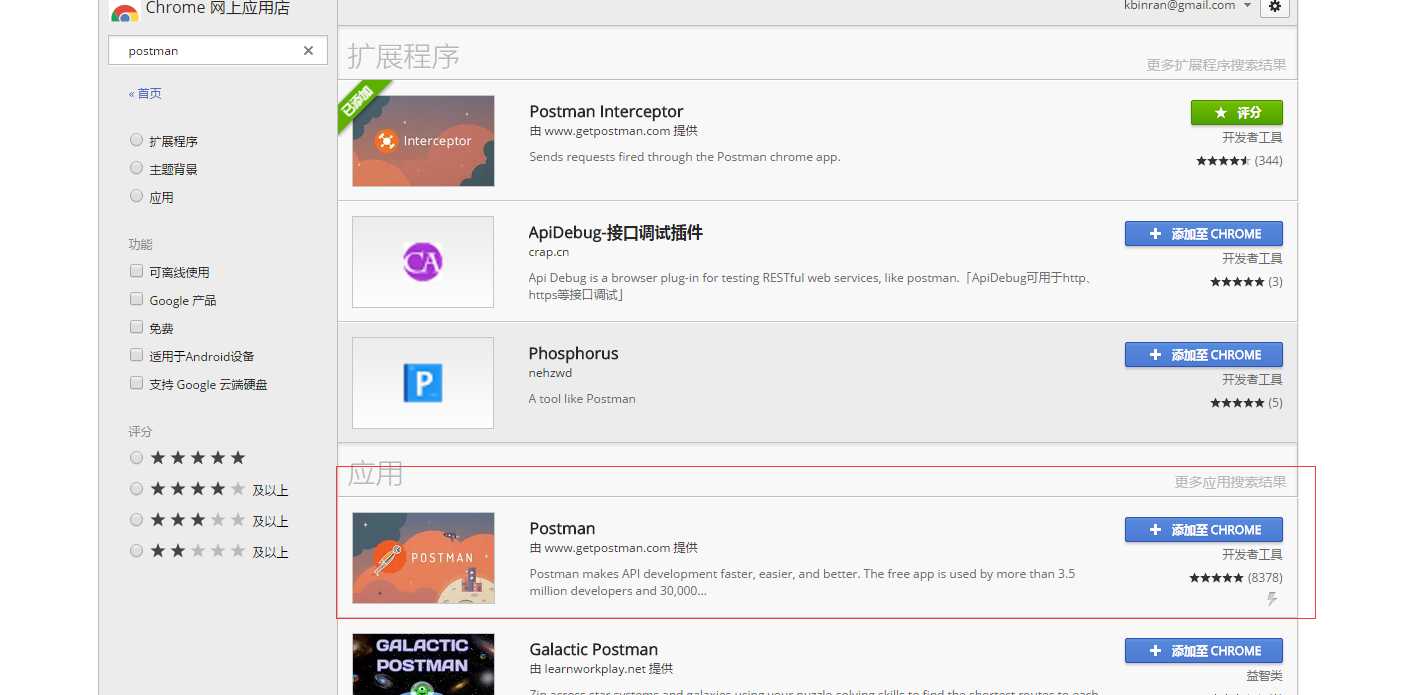Select the 应用 radio filter
Screen dimensions: 1411x695
tap(137, 197)
